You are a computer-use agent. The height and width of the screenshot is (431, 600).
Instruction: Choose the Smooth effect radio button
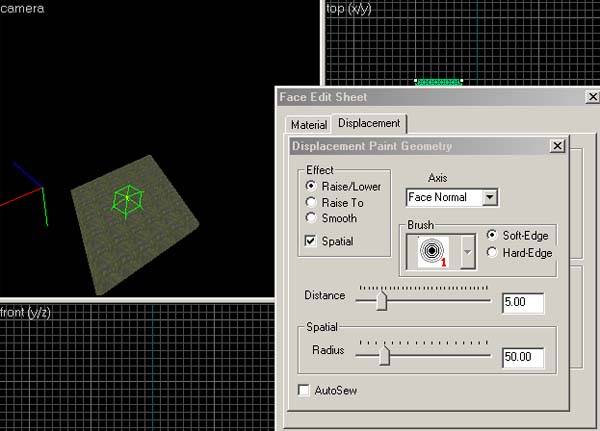coord(311,218)
